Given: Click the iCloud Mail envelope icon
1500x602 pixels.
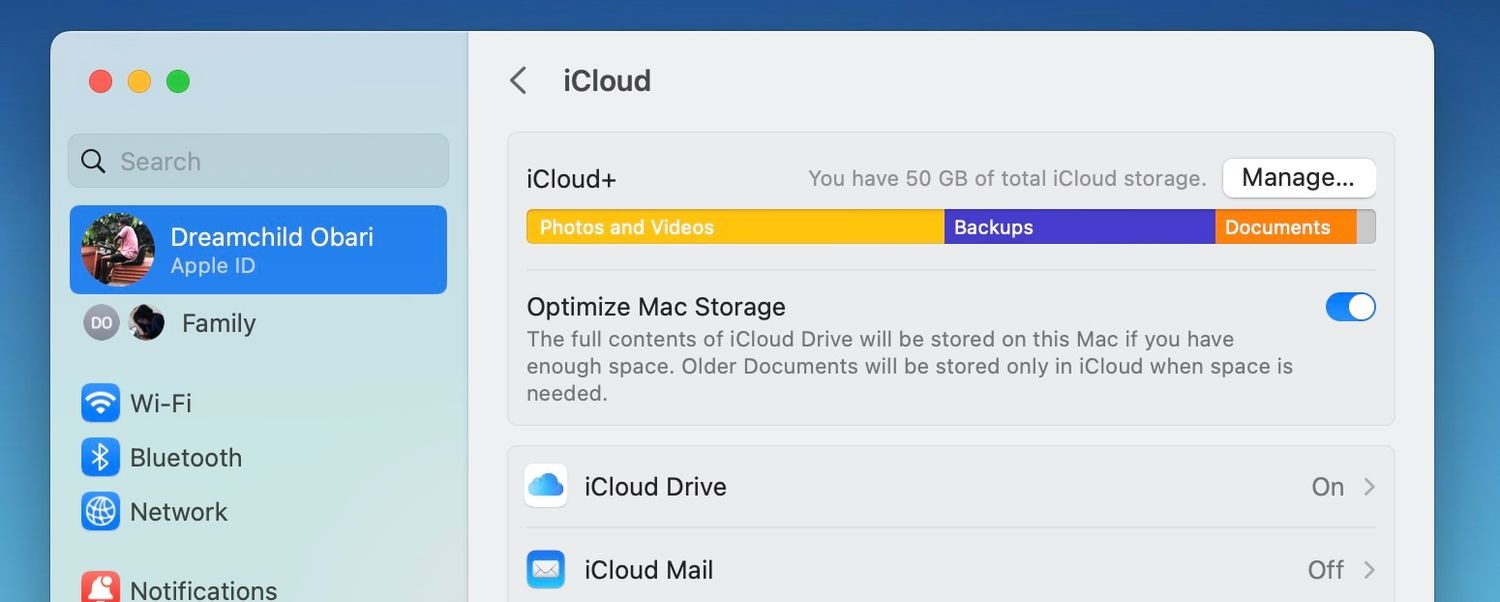Looking at the screenshot, I should pyautogui.click(x=546, y=569).
